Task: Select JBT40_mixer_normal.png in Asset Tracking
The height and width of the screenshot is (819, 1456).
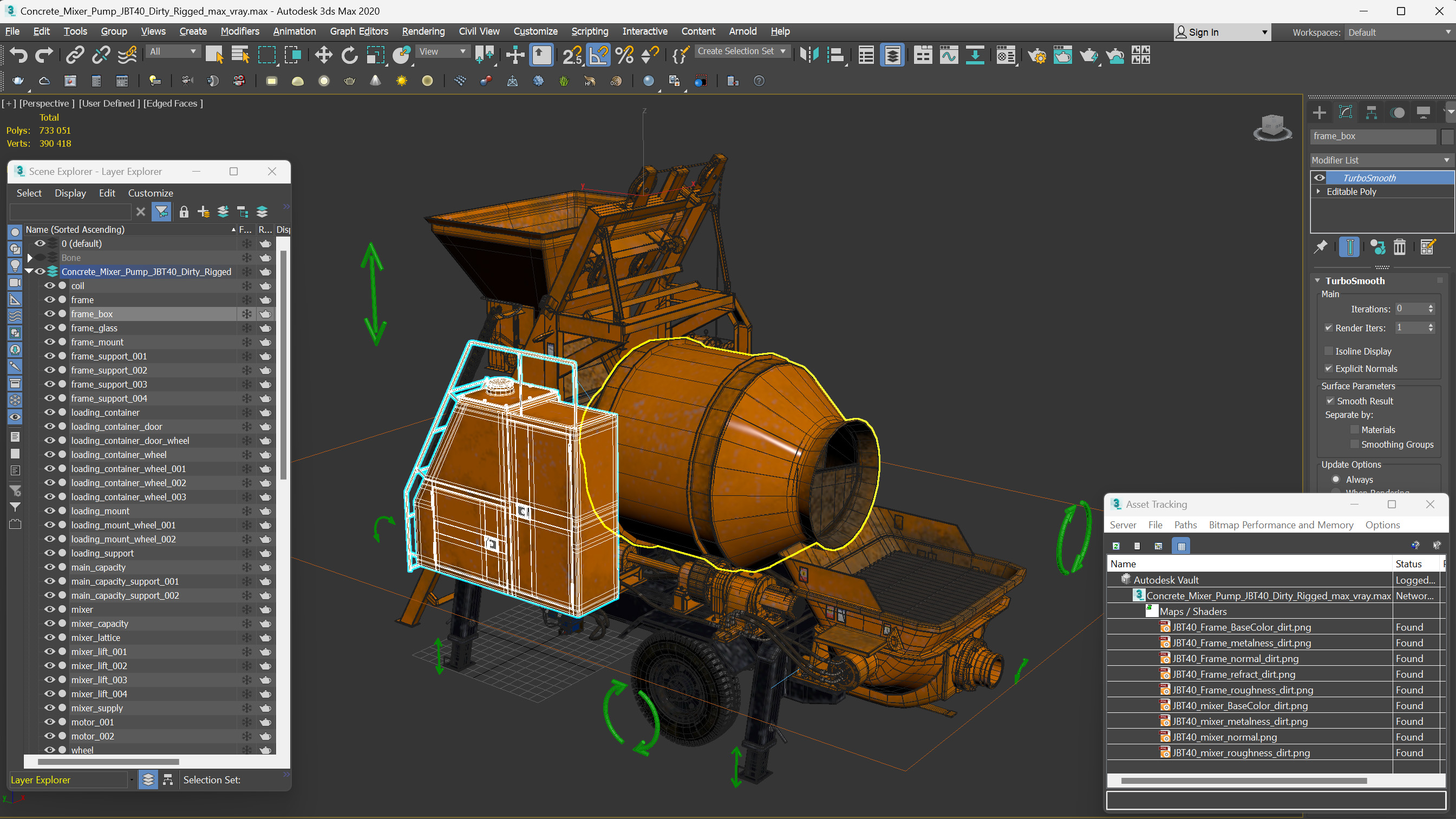Action: [1224, 737]
